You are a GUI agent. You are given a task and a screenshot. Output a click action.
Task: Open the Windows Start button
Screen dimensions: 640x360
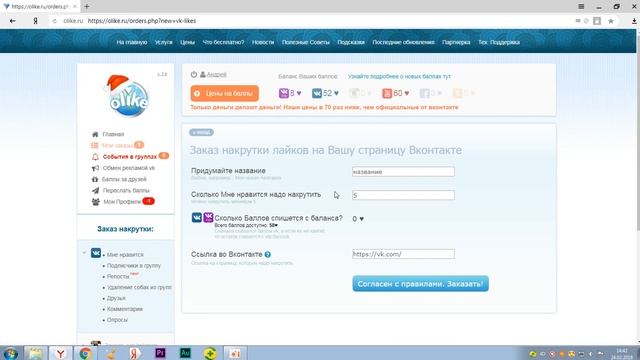10,353
